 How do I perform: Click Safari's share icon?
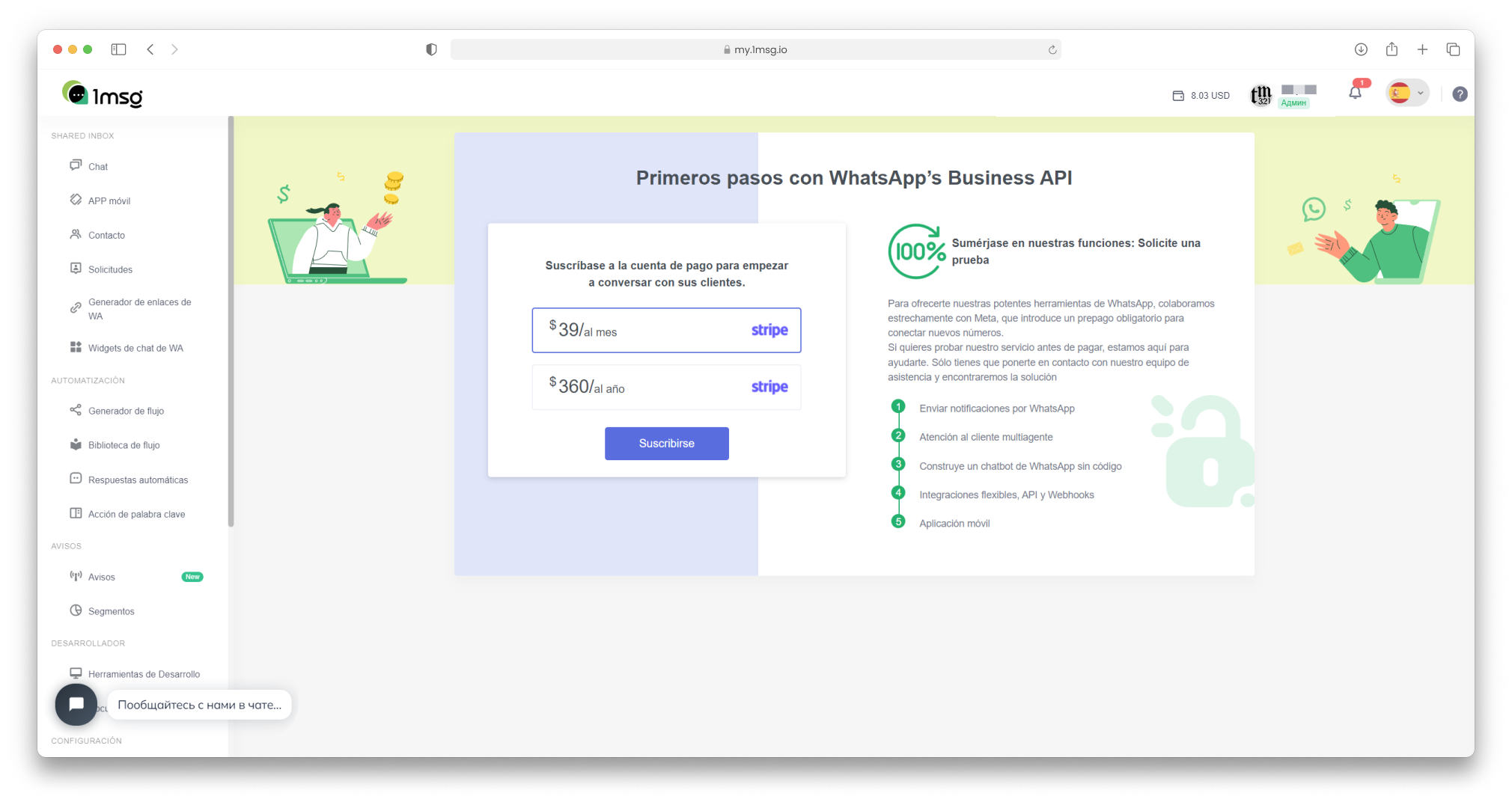1391,49
